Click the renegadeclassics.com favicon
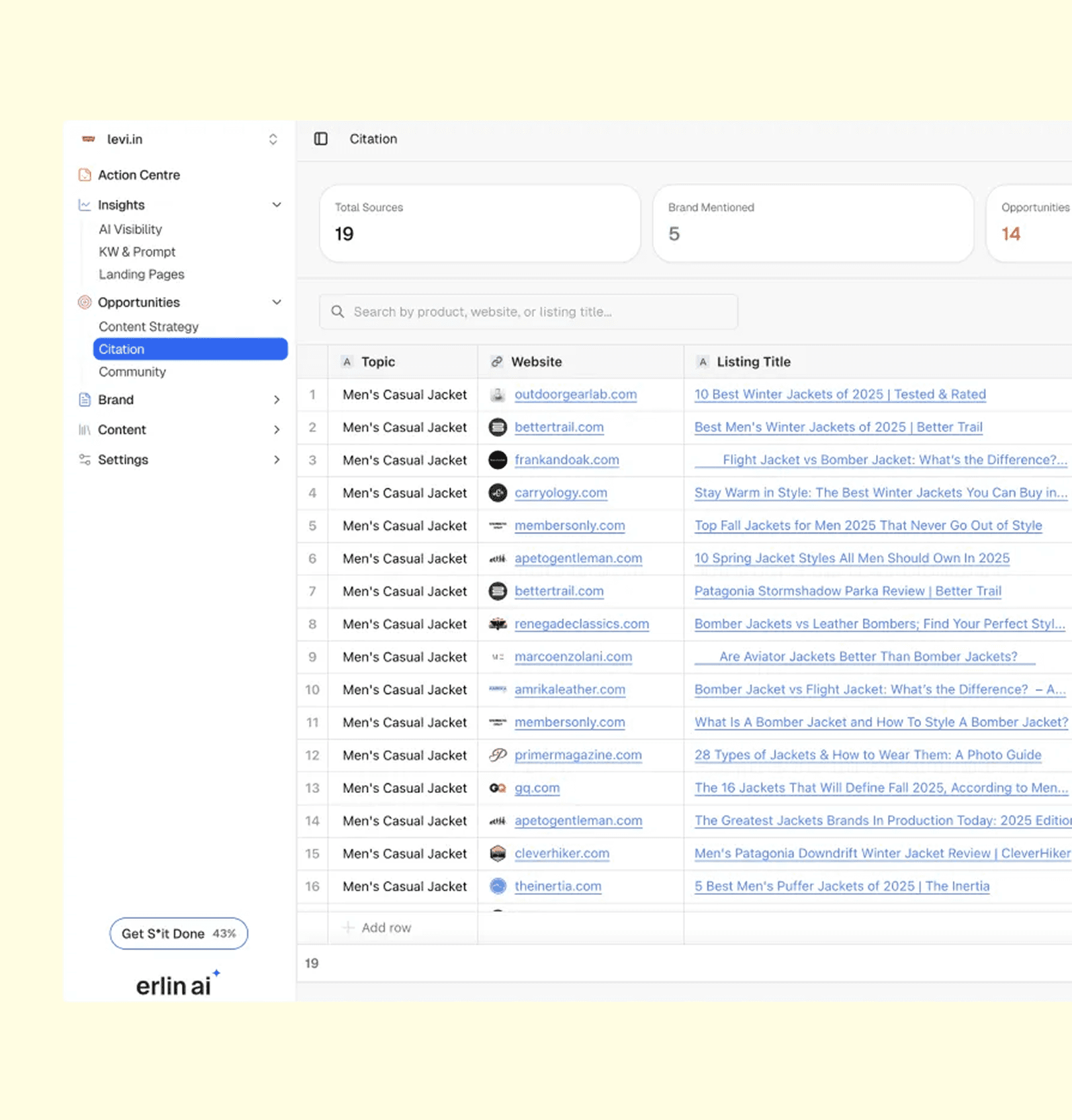The width and height of the screenshot is (1072, 1120). click(x=498, y=624)
